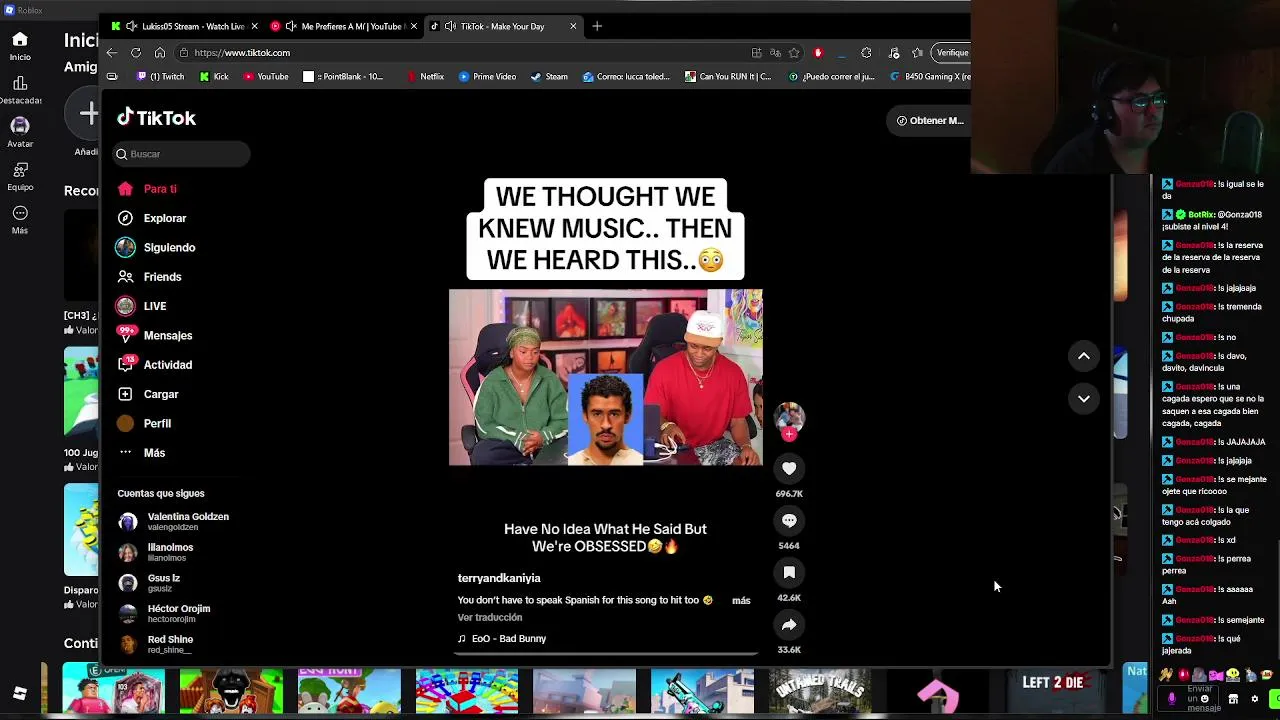Open Avatar in the Roblox sidebar
1280x720 pixels.
tap(20, 132)
